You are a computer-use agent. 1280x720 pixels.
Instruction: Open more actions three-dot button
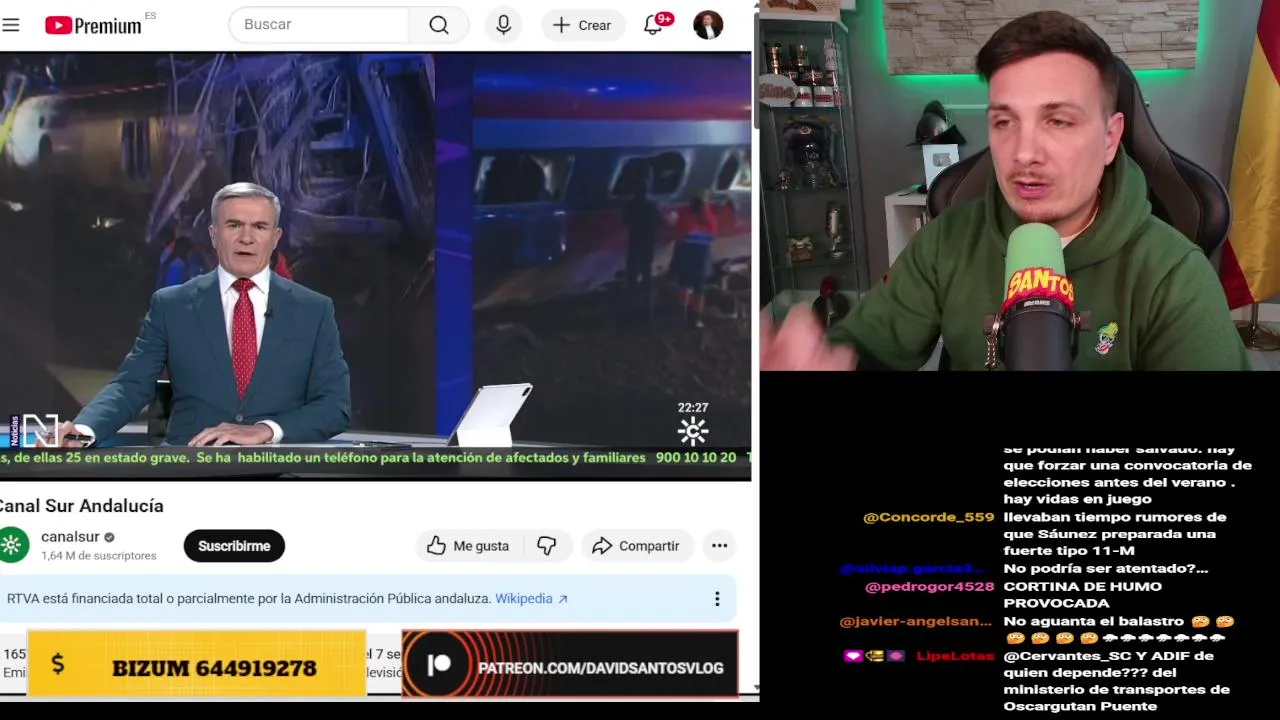pos(719,546)
